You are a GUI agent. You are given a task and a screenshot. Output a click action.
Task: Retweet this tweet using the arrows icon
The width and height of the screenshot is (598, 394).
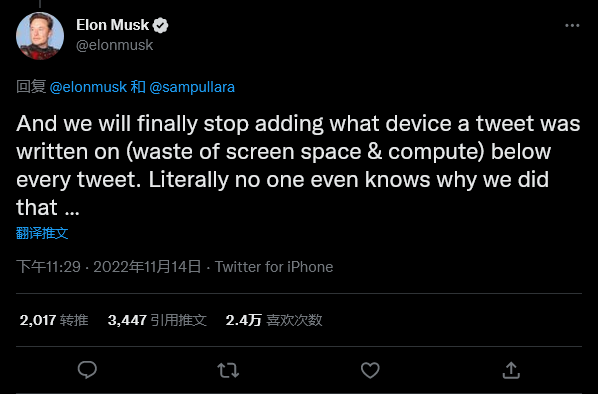pos(228,370)
